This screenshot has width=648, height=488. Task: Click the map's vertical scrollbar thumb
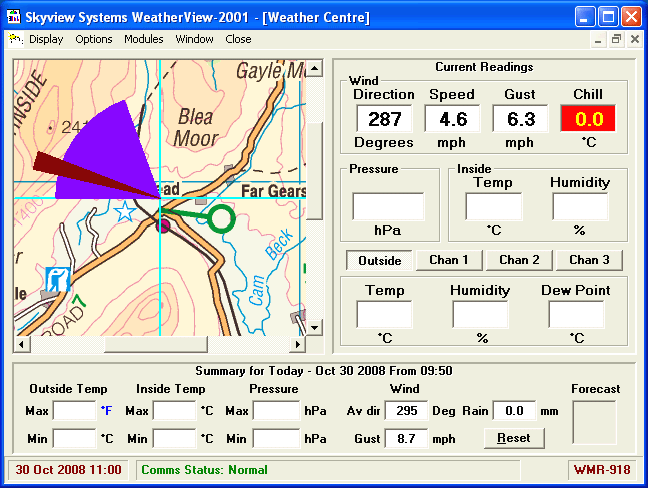tap(314, 171)
